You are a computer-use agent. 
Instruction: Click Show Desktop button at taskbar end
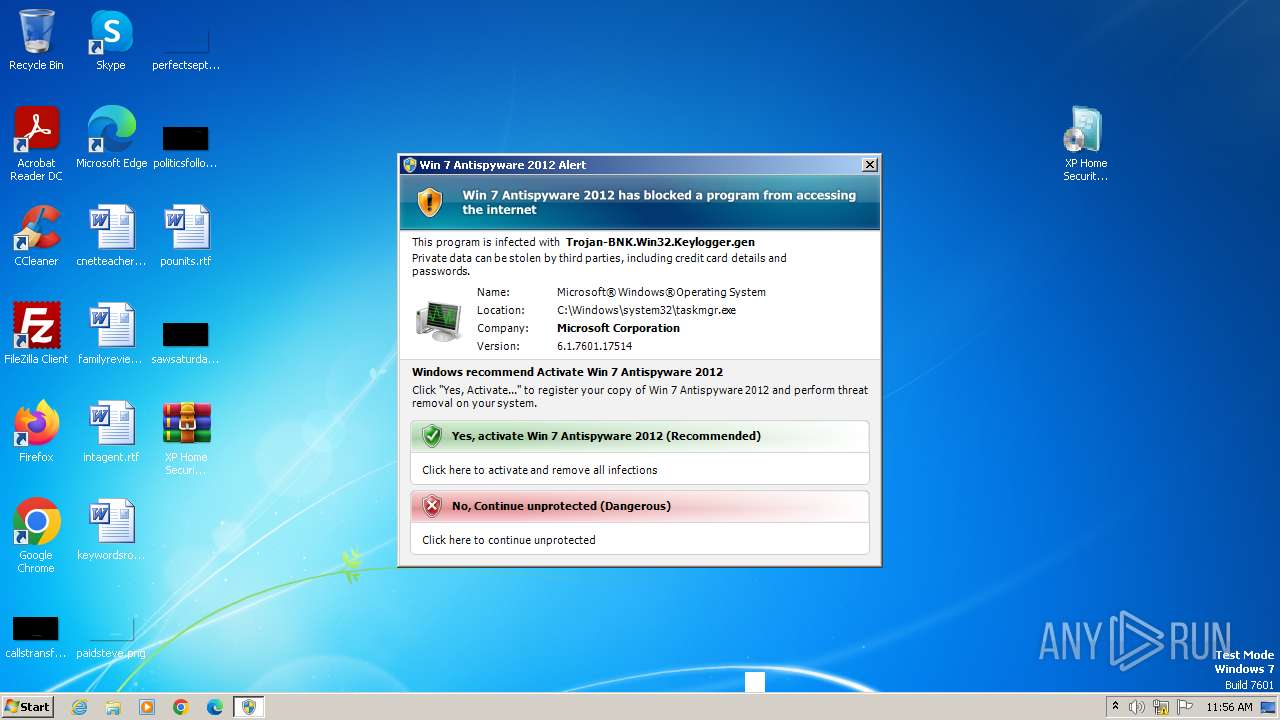1269,707
